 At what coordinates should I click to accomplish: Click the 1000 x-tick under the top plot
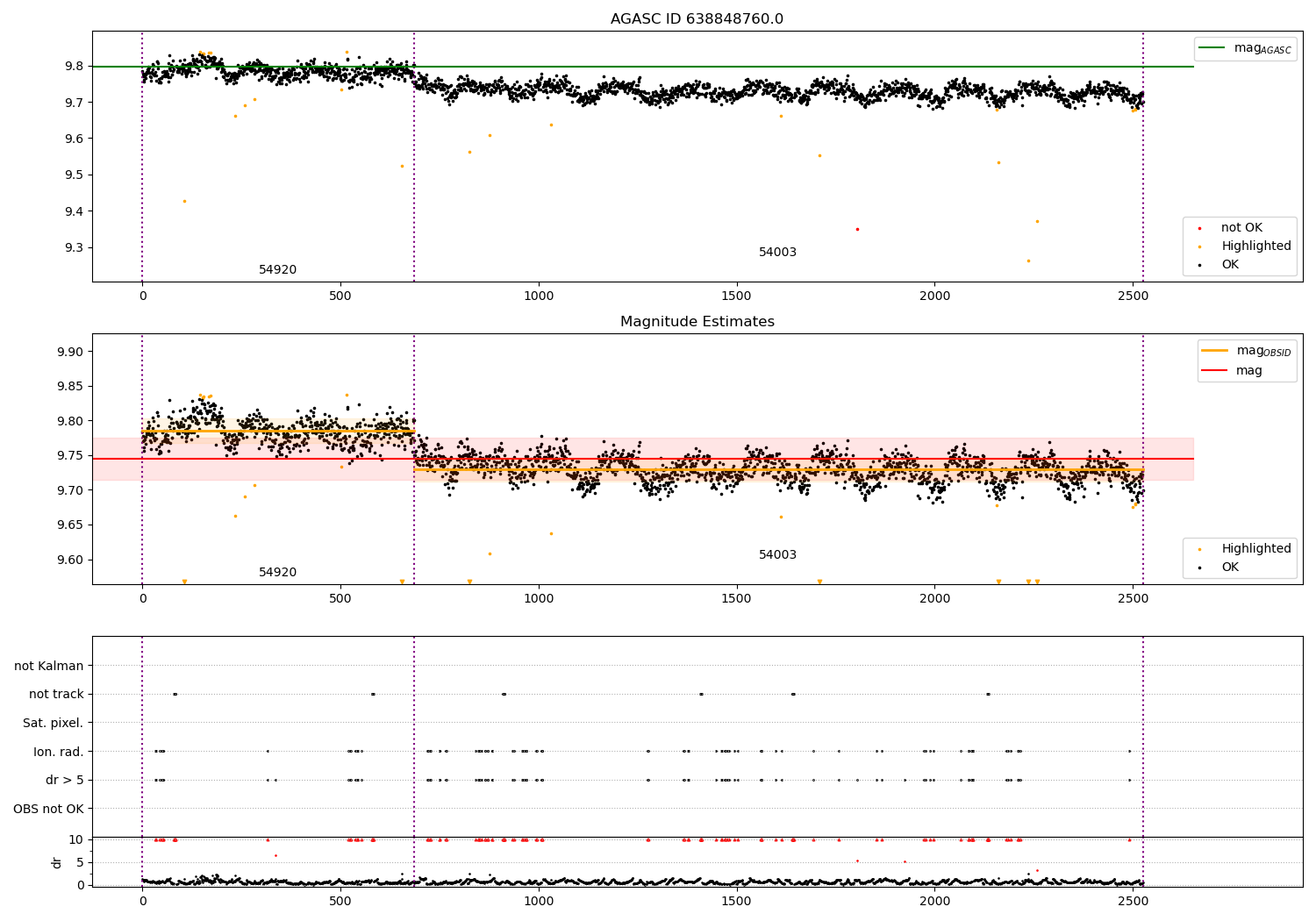[539, 296]
